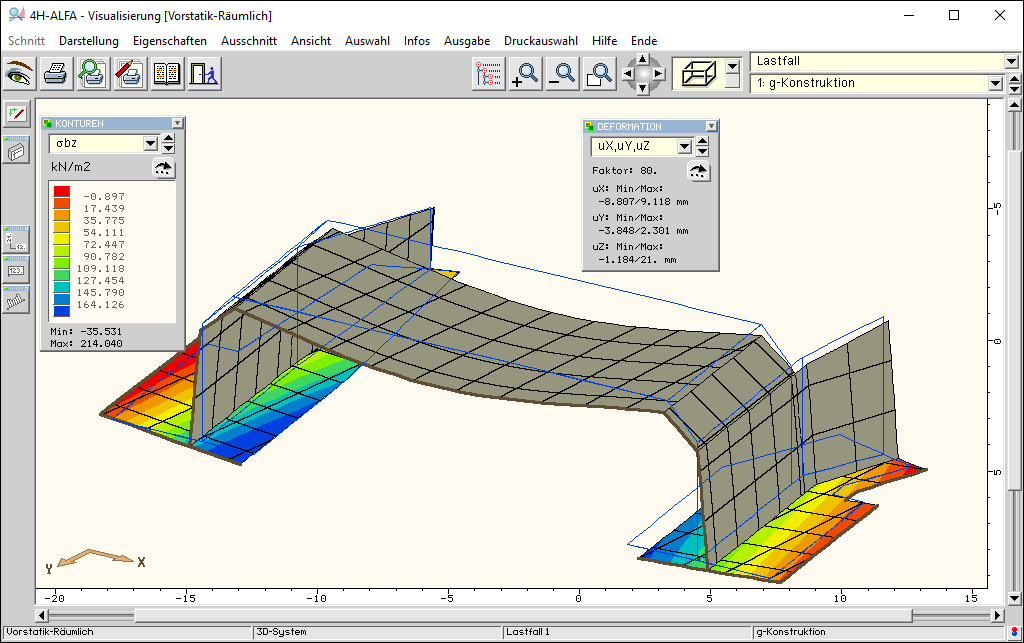Viewport: 1024px width, 643px height.
Task: Toggle the bottom hatched-diagram sidebar button
Action: pyautogui.click(x=16, y=299)
